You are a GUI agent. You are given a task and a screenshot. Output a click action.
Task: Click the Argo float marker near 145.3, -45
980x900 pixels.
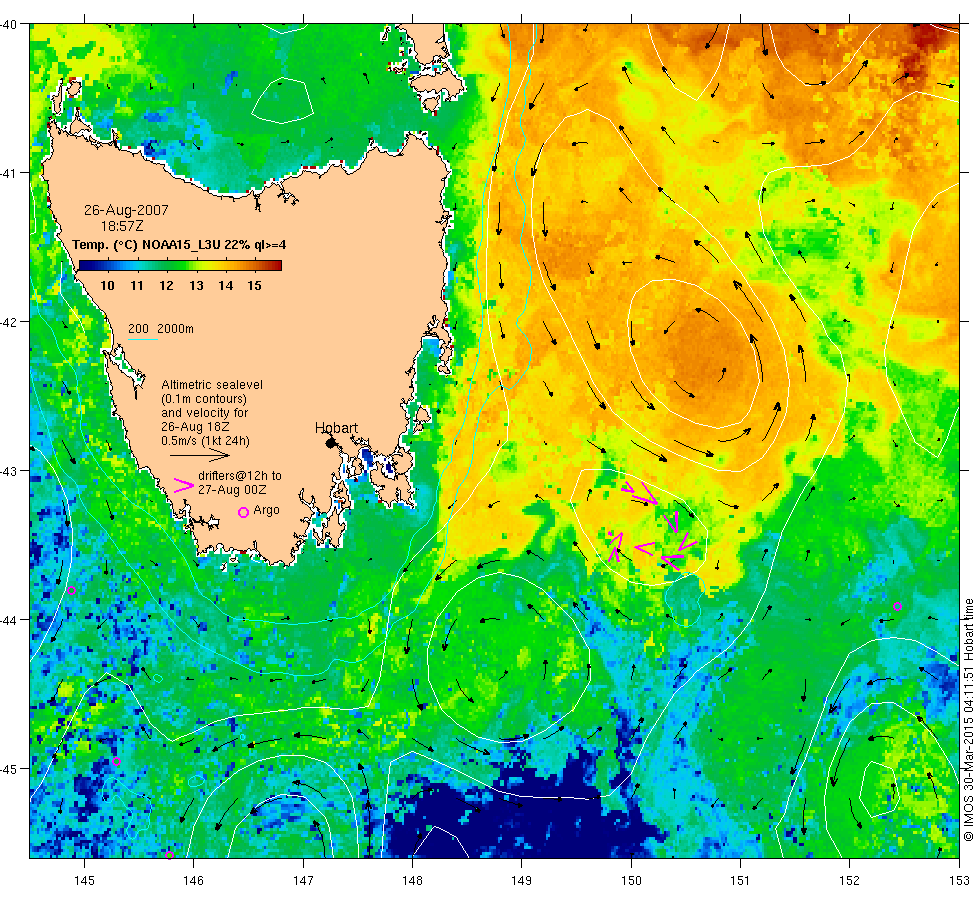[116, 762]
